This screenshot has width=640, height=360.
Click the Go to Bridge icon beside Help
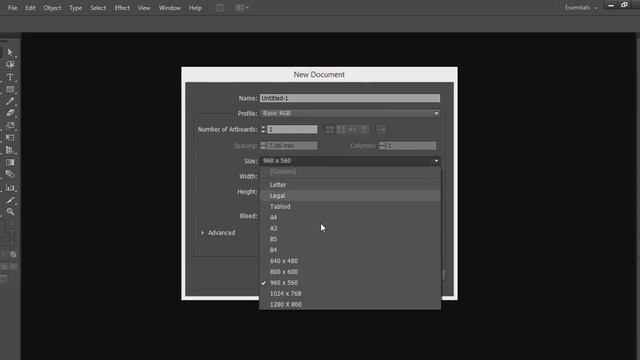point(220,8)
